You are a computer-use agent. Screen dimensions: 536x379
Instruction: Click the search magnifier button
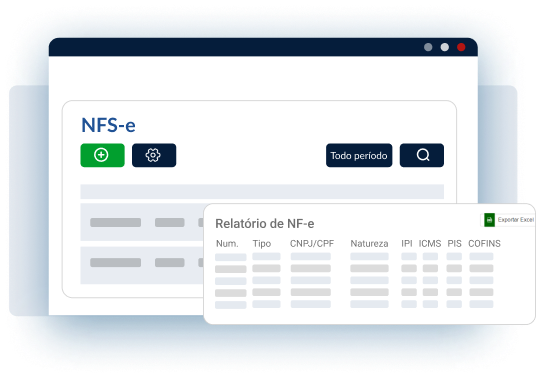[x=422, y=155]
